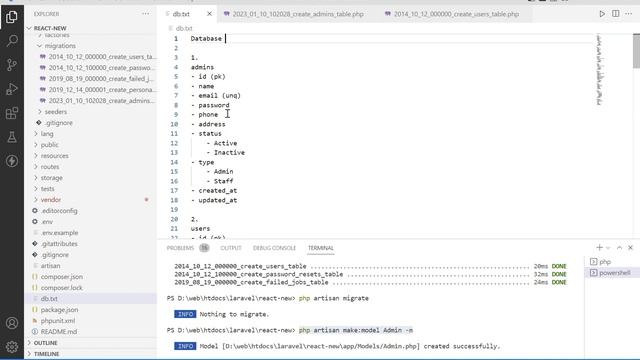
Task: Open the Manage gear icon
Action: [x=12, y=347]
